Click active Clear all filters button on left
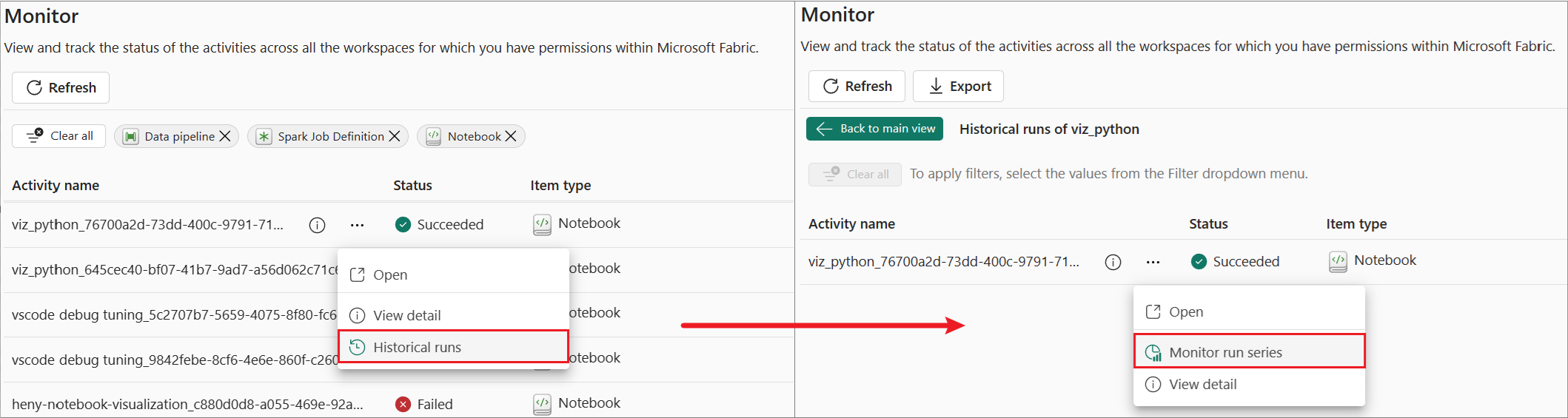This screenshot has height=418, width=1568. (x=59, y=136)
